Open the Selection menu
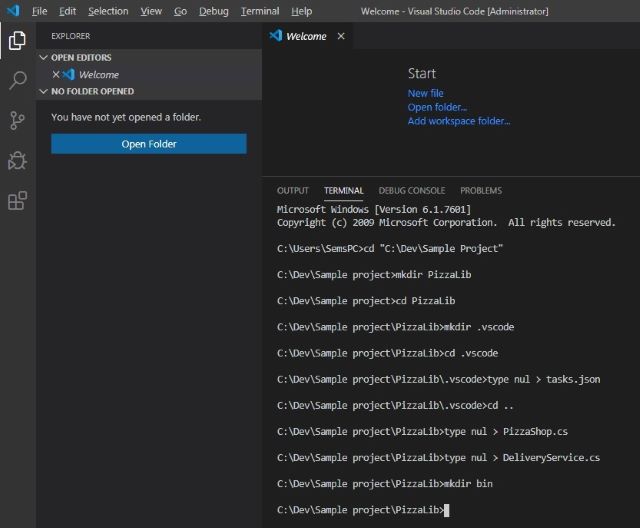Screen dimensions: 640x528 tap(108, 11)
